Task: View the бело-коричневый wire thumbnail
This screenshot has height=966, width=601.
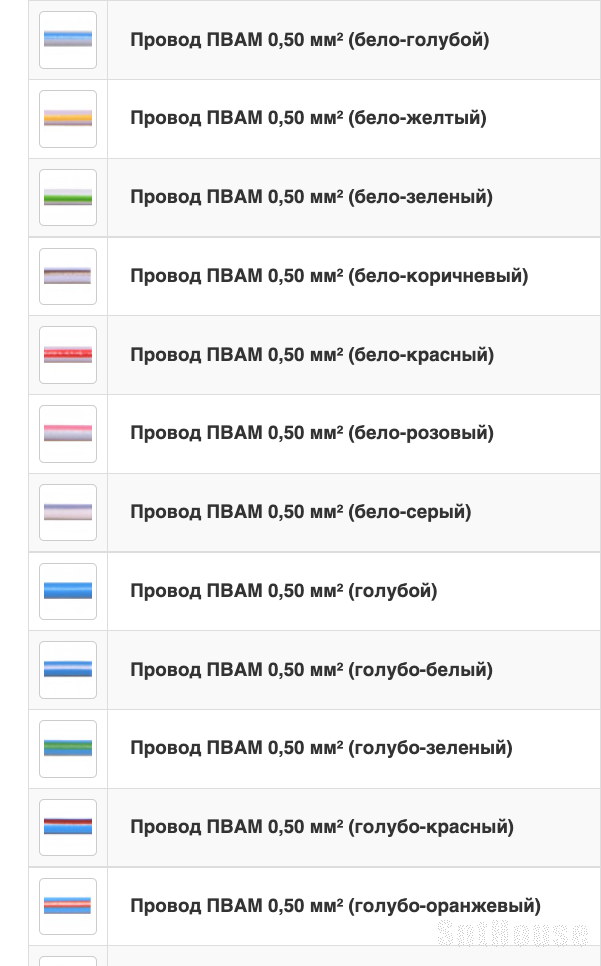Action: pos(68,277)
